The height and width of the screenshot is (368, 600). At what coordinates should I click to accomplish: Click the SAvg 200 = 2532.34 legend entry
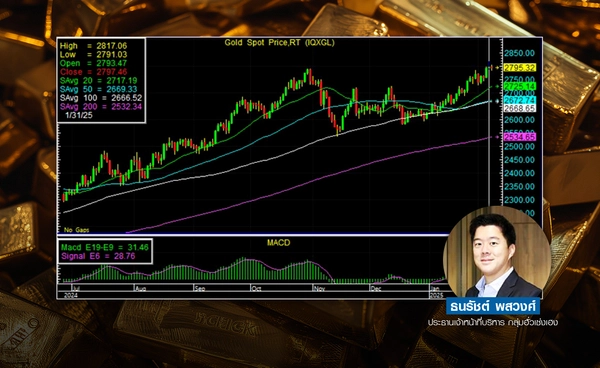click(x=101, y=107)
